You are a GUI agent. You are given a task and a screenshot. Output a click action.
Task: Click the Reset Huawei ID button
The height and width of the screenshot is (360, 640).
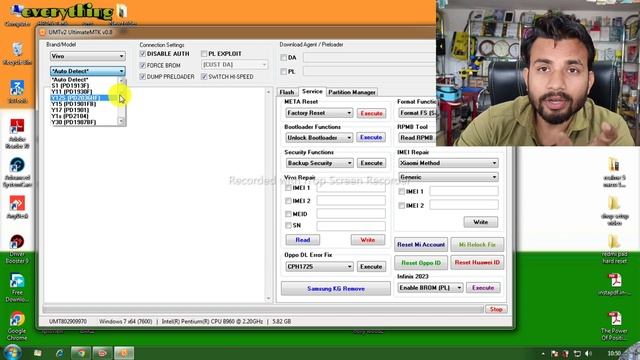click(x=477, y=262)
